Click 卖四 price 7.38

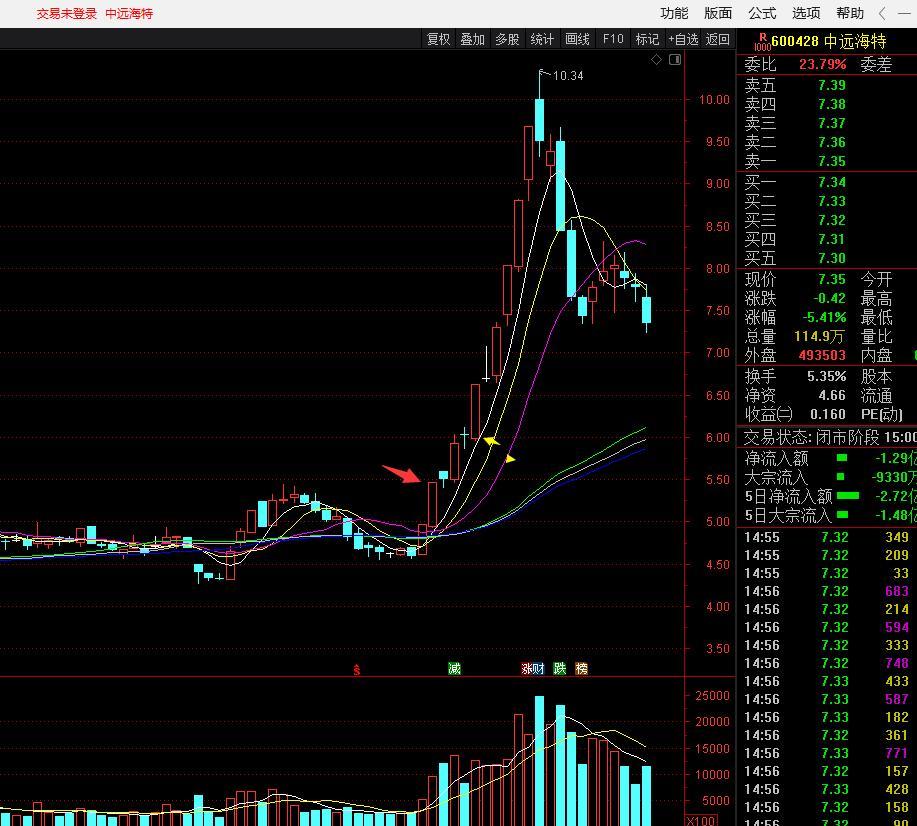tap(832, 104)
